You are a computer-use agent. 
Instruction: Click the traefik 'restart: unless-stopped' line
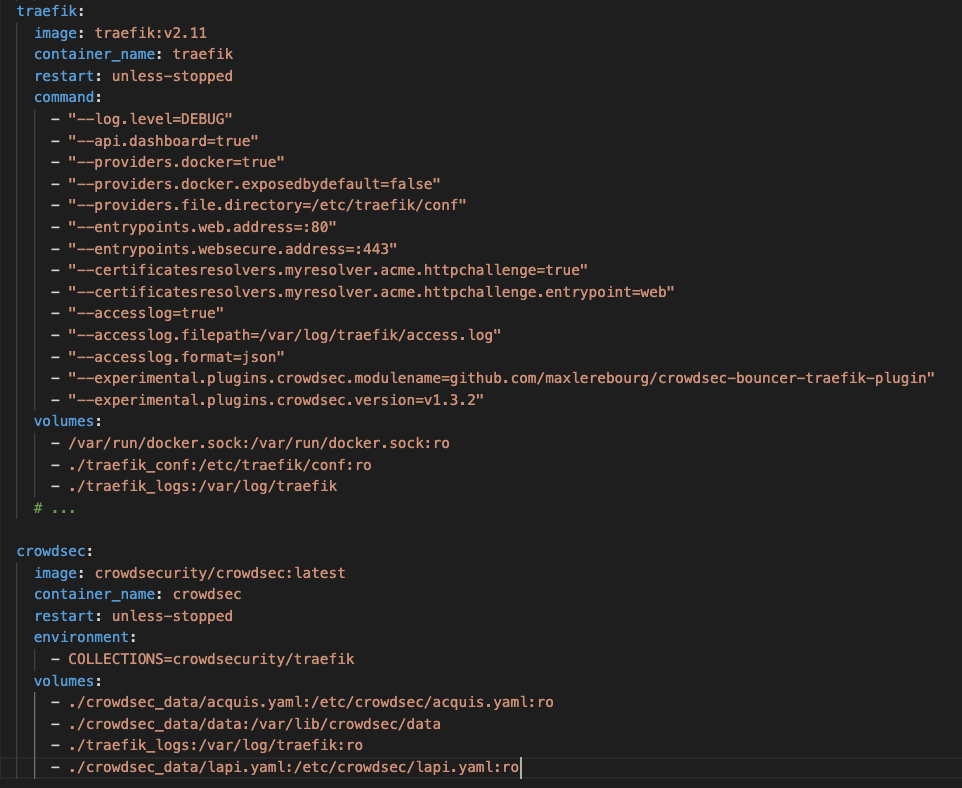pyautogui.click(x=133, y=75)
